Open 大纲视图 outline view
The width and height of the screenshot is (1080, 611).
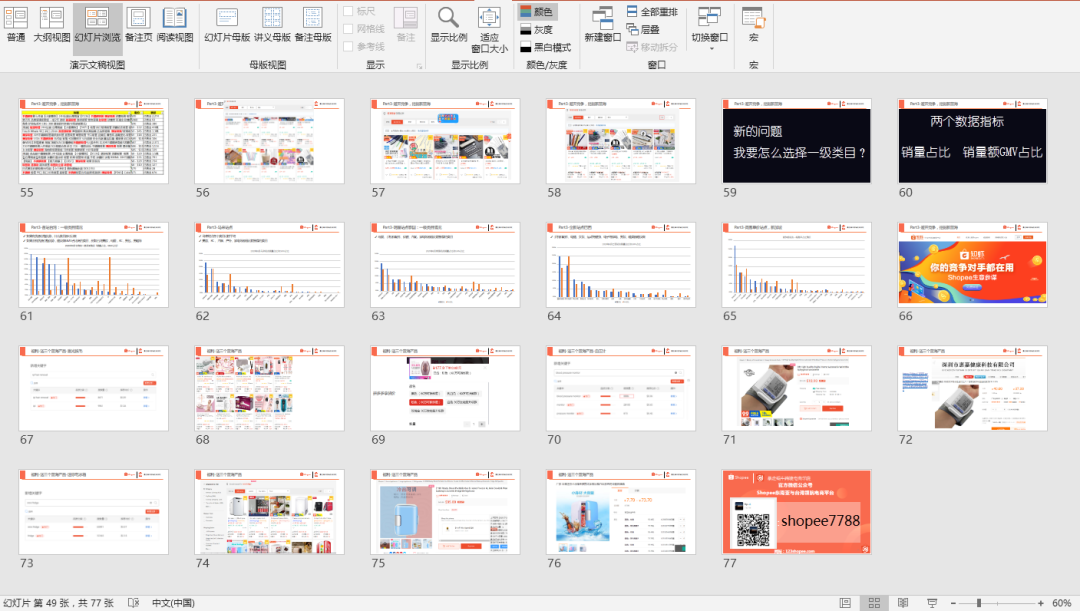click(x=52, y=25)
